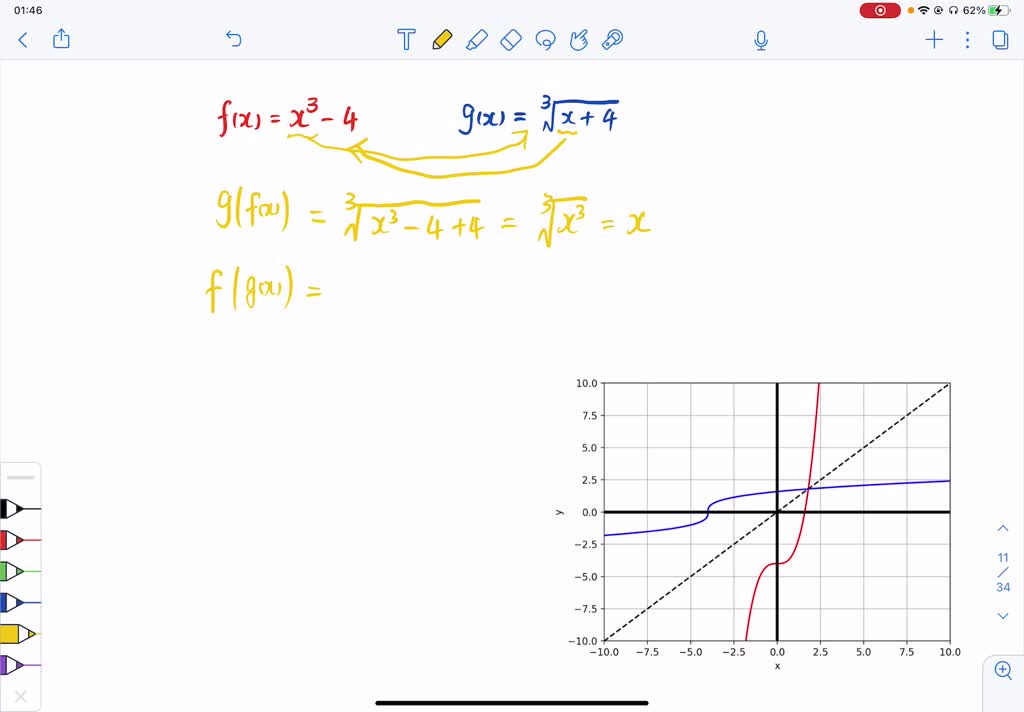Select the Lasso selection tool
Screen dimensions: 1024x712
click(545, 39)
